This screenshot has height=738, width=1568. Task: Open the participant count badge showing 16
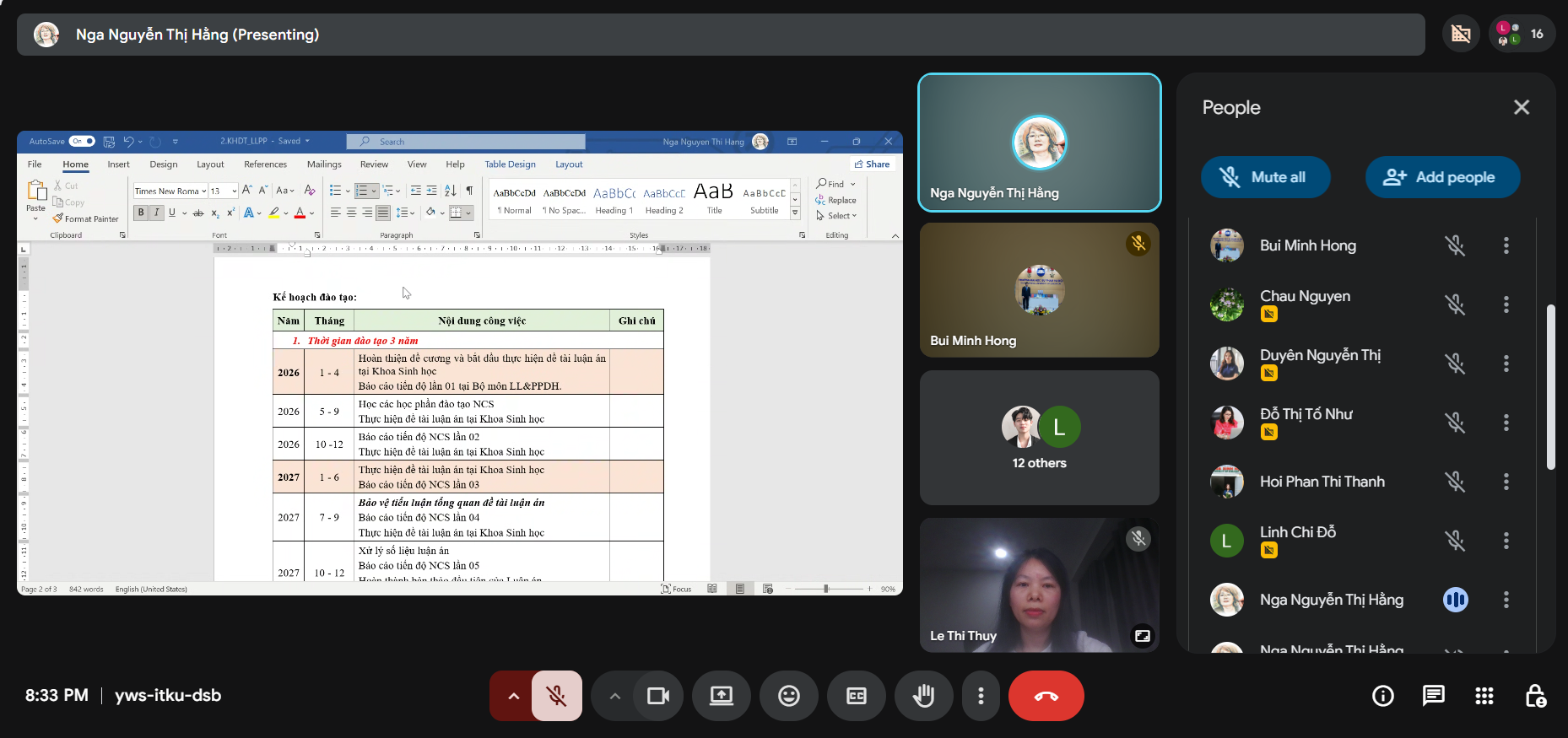click(x=1522, y=35)
